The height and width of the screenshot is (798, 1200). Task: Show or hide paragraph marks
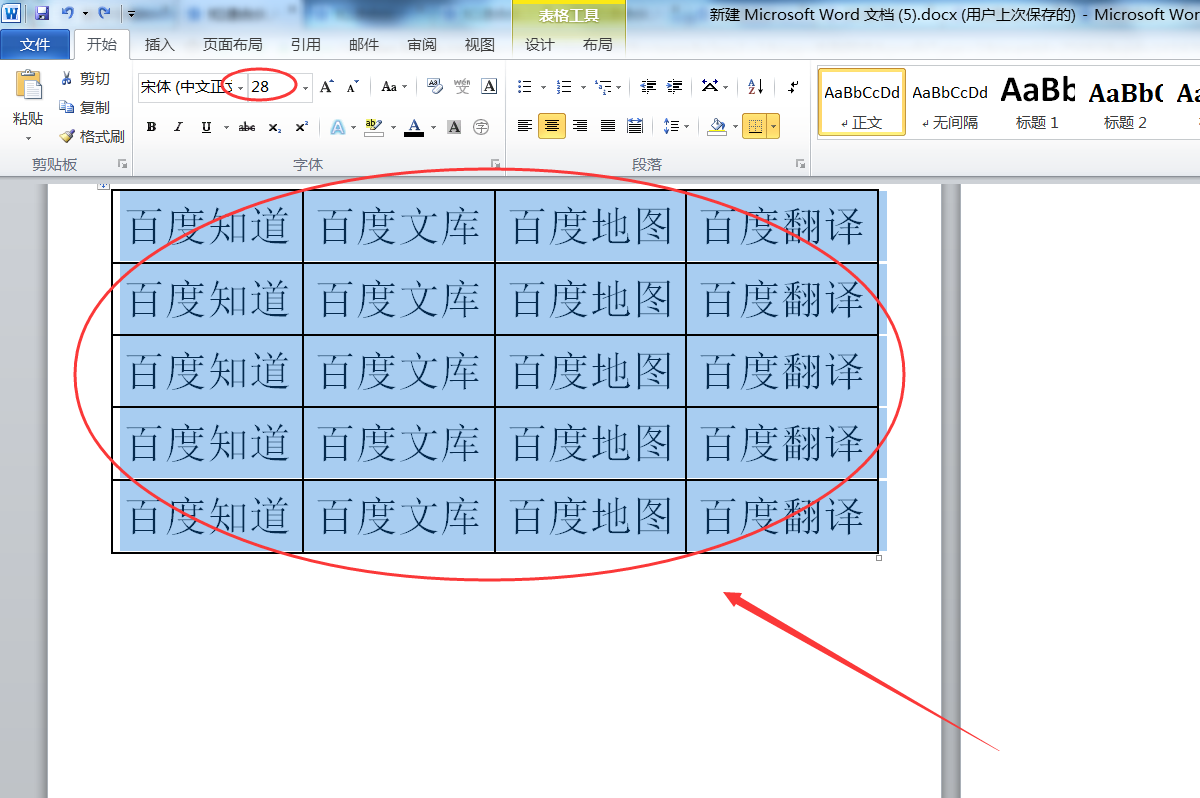pyautogui.click(x=793, y=87)
